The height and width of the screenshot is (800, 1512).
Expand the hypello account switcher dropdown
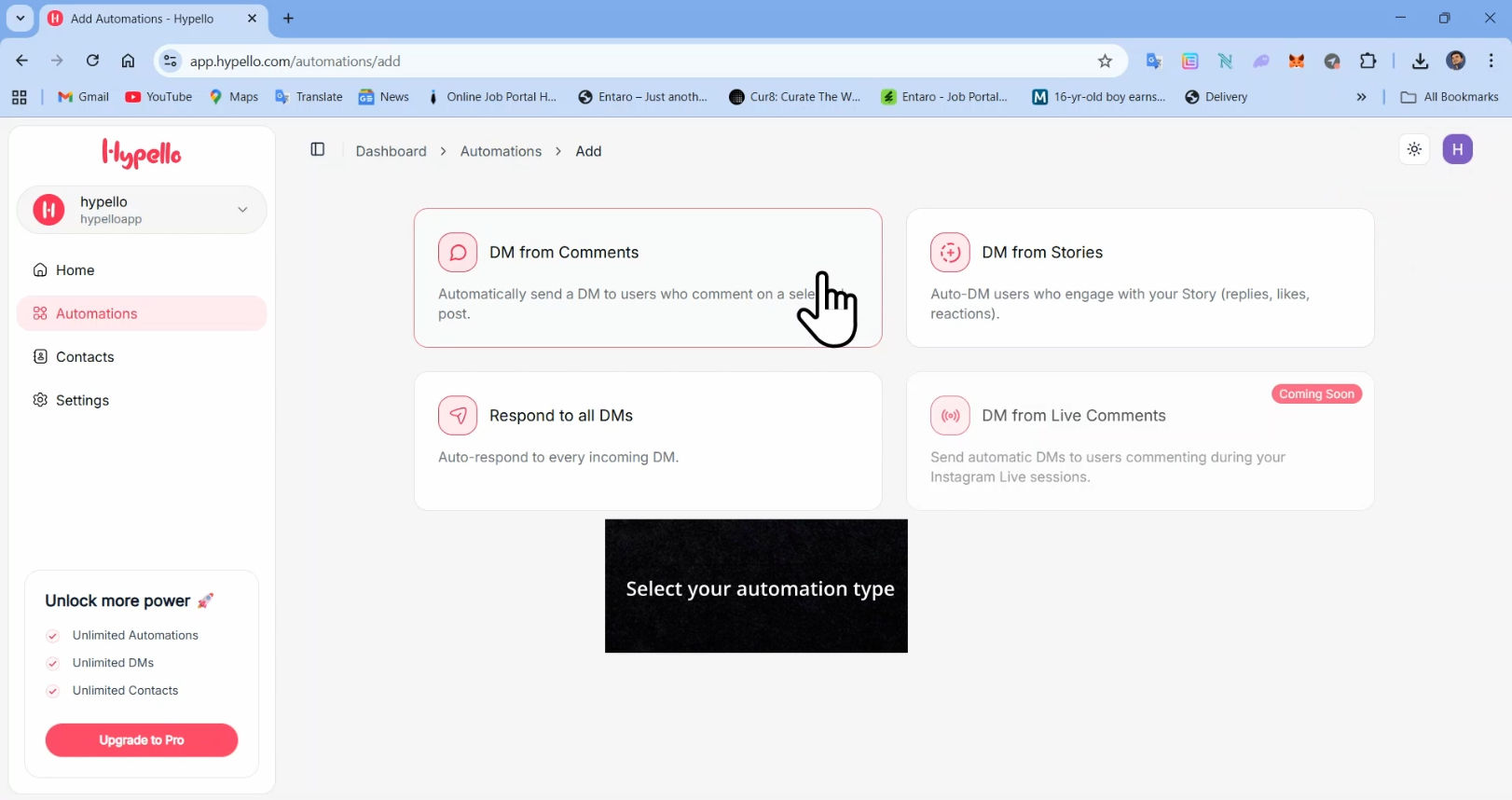pyautogui.click(x=242, y=210)
